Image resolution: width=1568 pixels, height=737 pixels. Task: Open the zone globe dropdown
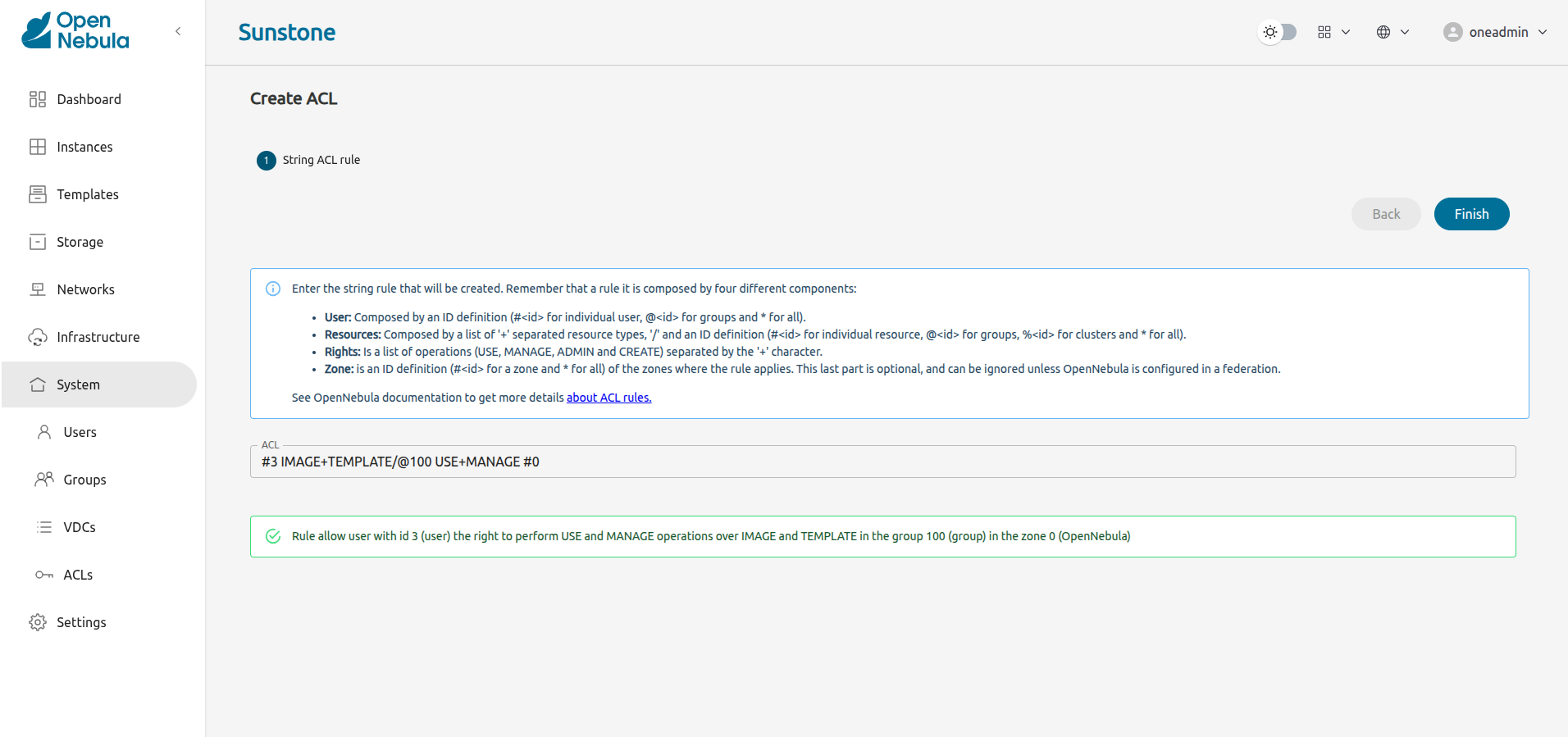[1393, 32]
